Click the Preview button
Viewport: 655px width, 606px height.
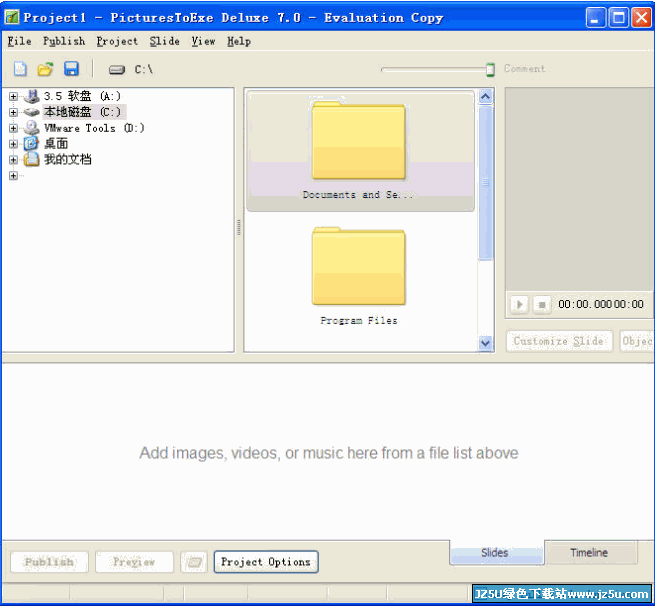pos(134,562)
